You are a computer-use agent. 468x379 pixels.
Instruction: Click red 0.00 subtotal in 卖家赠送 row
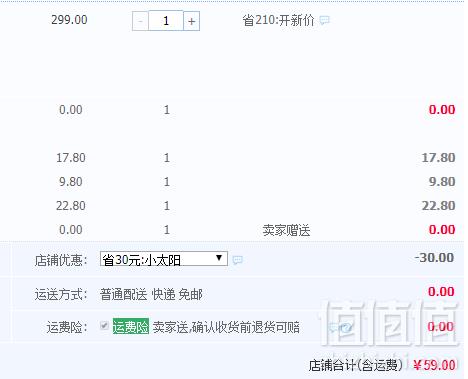(442, 230)
